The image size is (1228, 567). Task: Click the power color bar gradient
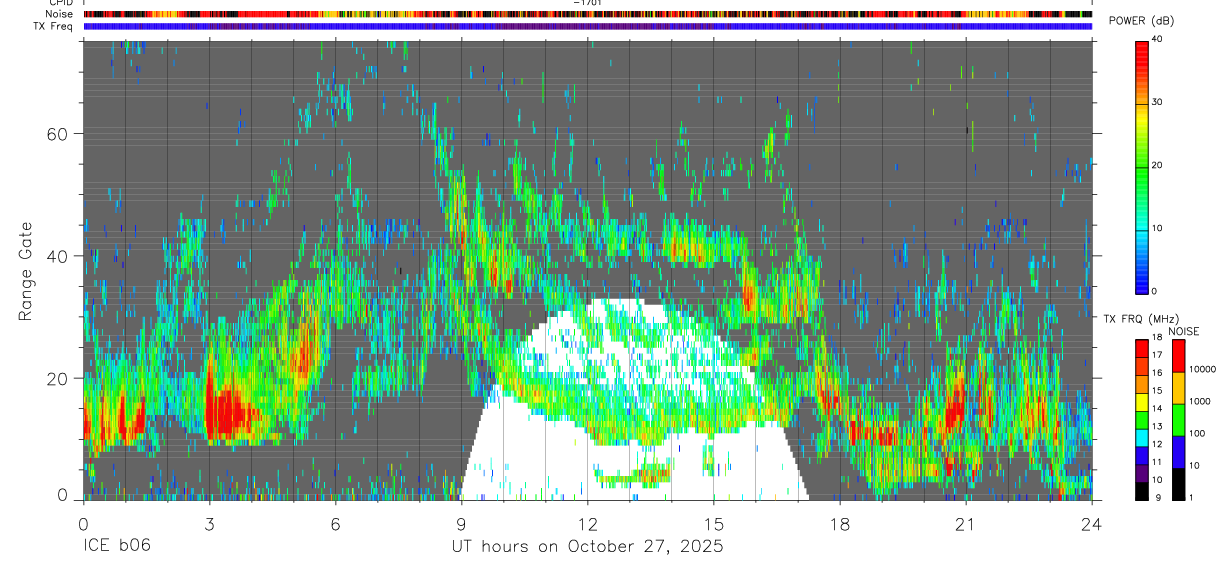point(1142,166)
